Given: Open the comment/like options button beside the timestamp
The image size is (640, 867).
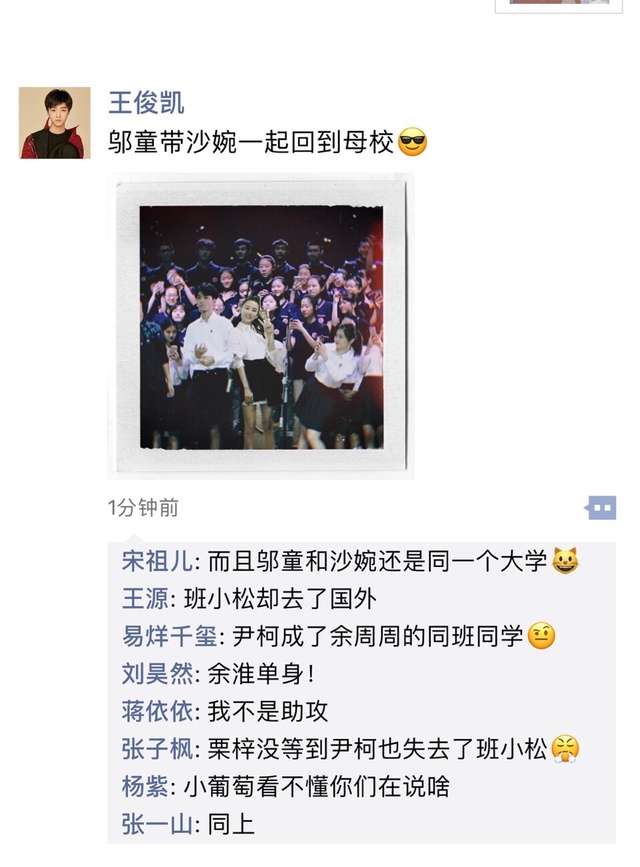Looking at the screenshot, I should (601, 508).
